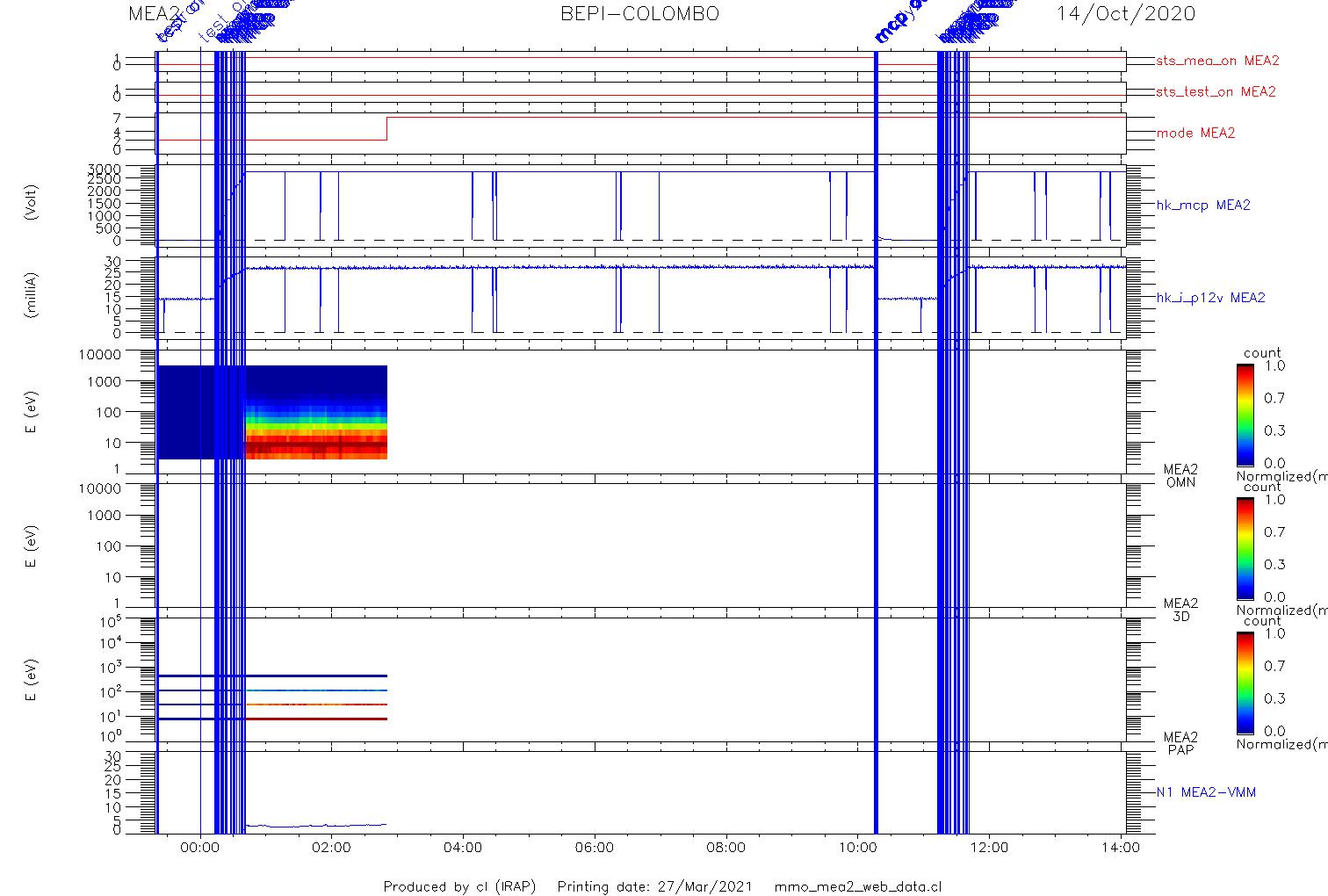Click the N1 MEA2-VMM density trace line

tap(316, 825)
